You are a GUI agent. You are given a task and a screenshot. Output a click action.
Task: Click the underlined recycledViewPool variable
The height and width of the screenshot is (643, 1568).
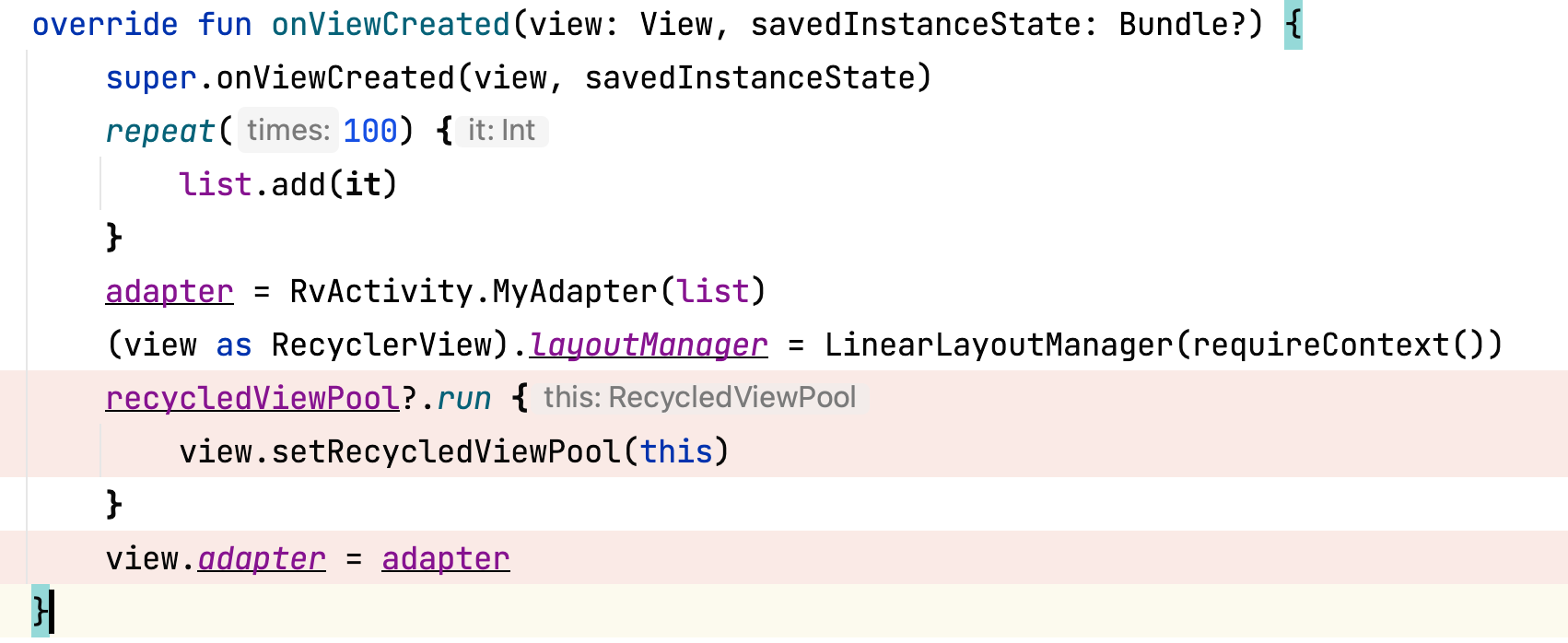(x=252, y=399)
